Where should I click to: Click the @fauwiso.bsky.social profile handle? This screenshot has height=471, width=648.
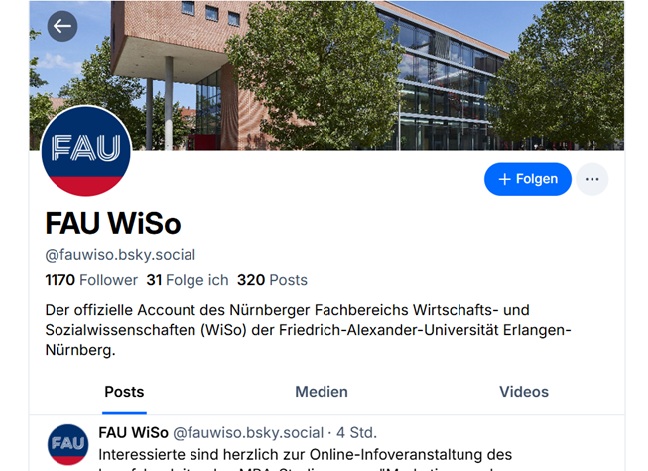(x=120, y=255)
